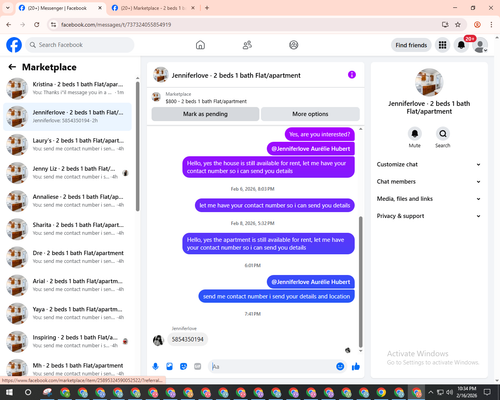
Task: Click the browser address bar URL
Action: [x=116, y=25]
